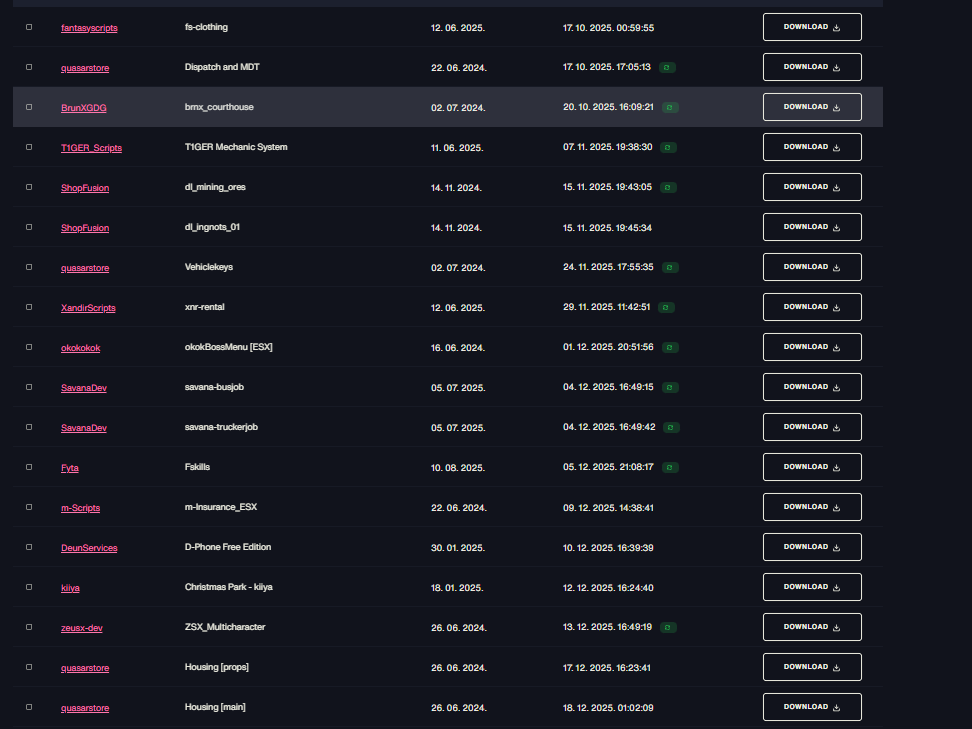
Task: Select the dl_mining_ores checkbox
Action: coord(29,187)
